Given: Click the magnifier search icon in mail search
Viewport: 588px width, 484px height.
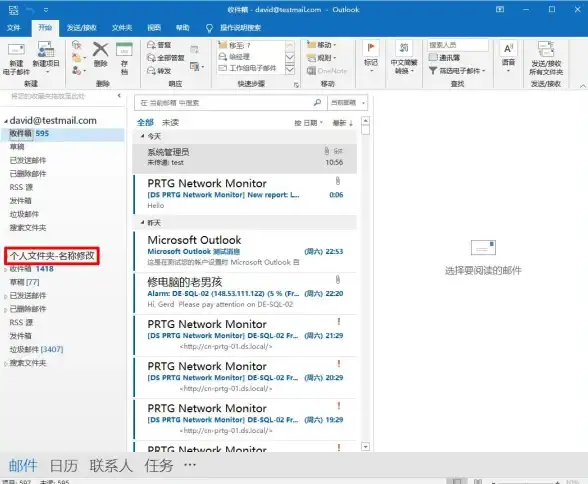Looking at the screenshot, I should (x=317, y=102).
